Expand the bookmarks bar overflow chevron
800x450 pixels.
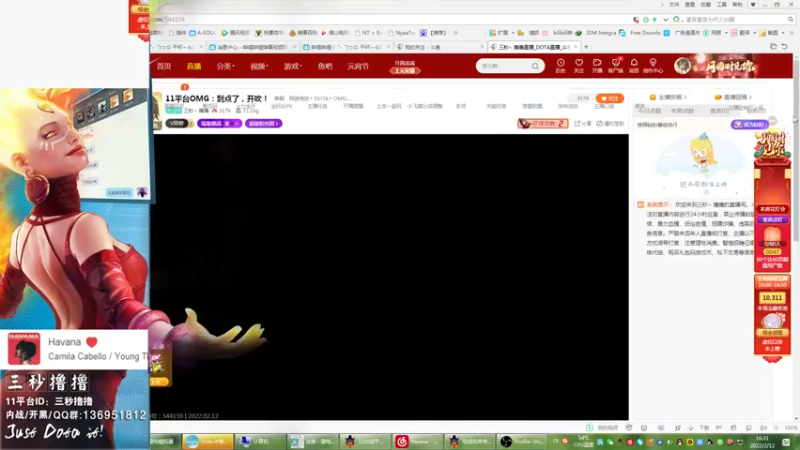456,33
